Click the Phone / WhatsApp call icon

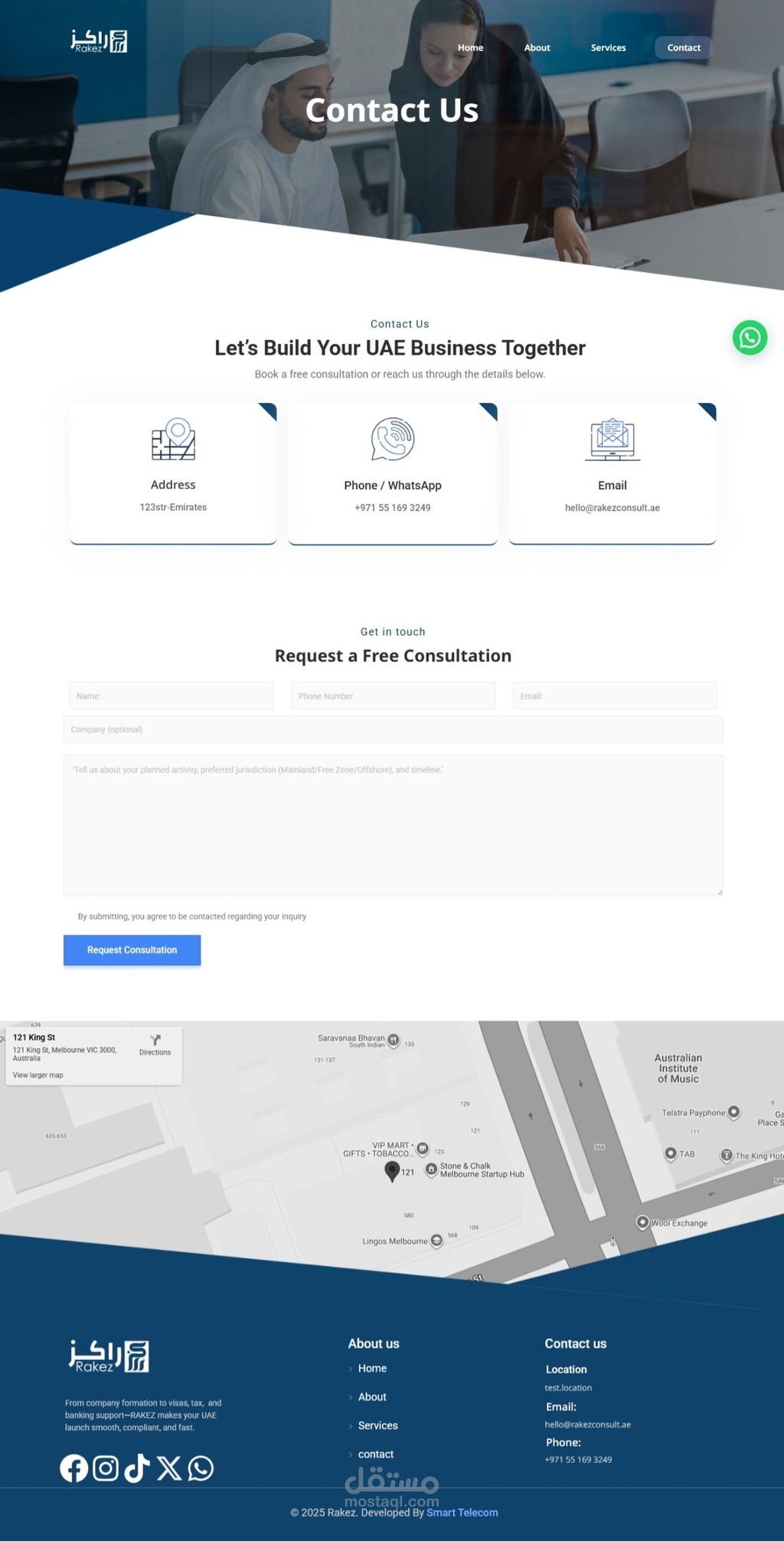click(393, 439)
